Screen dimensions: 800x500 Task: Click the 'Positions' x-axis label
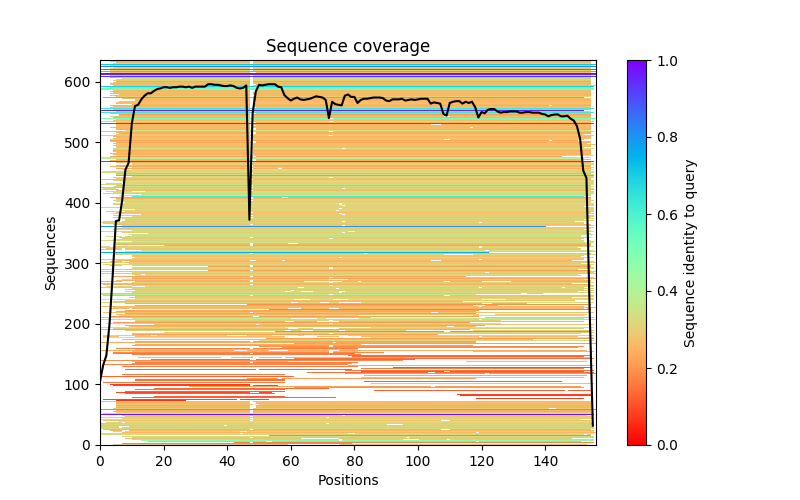(x=347, y=480)
